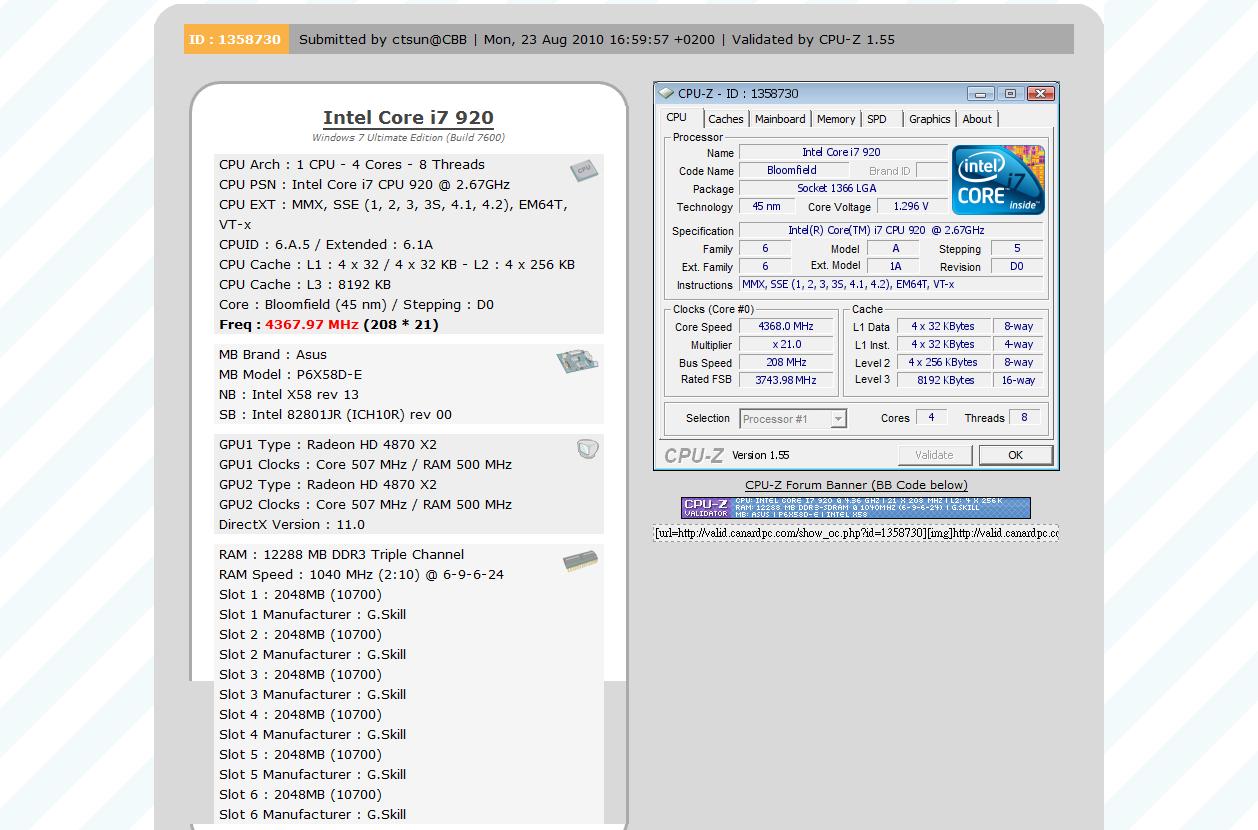Click the Windows 7 Ultimate Edition subtitle
The image size is (1258, 830).
[x=408, y=138]
